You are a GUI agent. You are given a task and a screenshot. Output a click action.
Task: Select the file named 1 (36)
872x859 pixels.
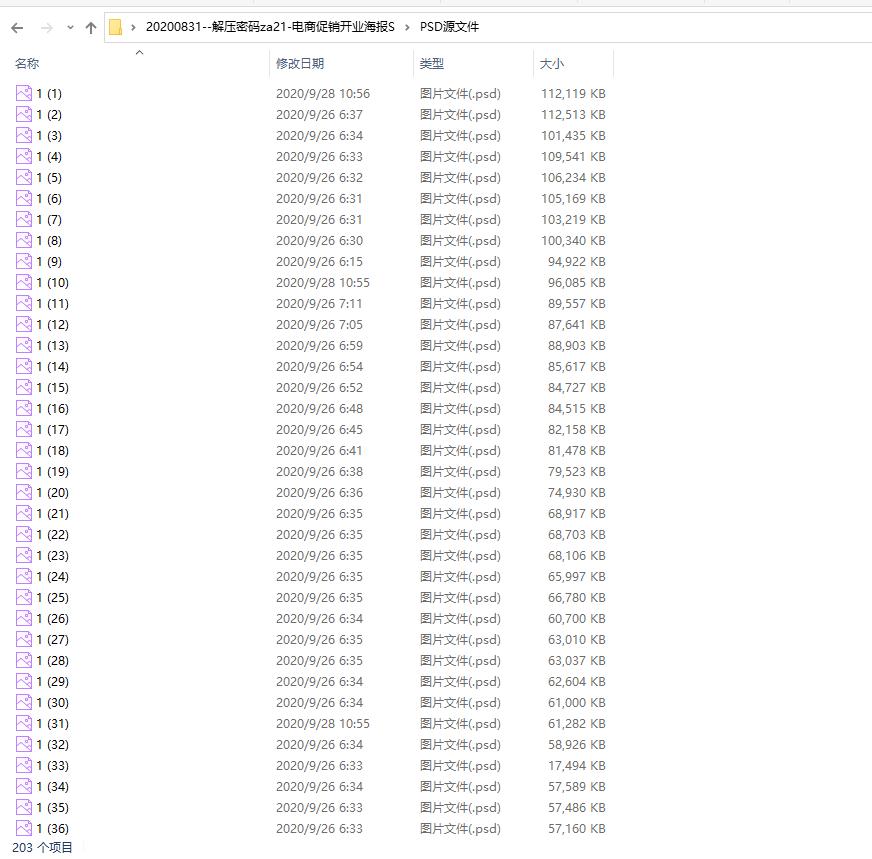point(52,829)
